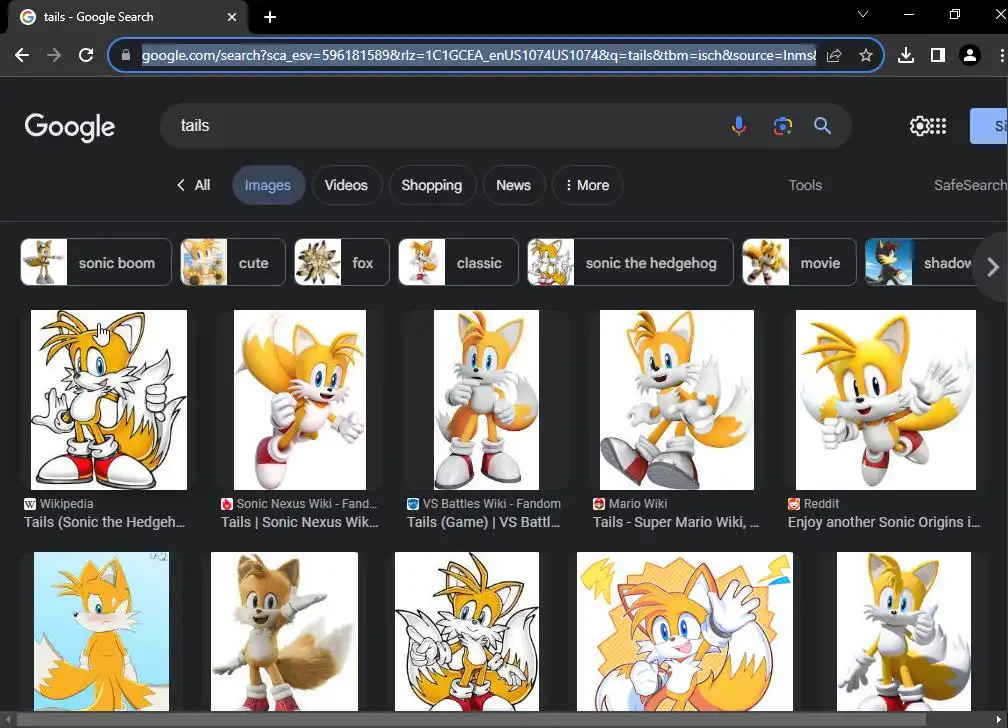
Task: Open a new tab with the plus icon
Action: 270,17
